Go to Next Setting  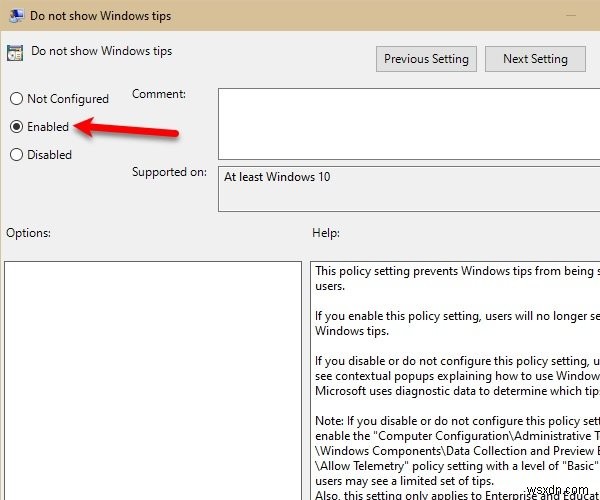coord(535,59)
